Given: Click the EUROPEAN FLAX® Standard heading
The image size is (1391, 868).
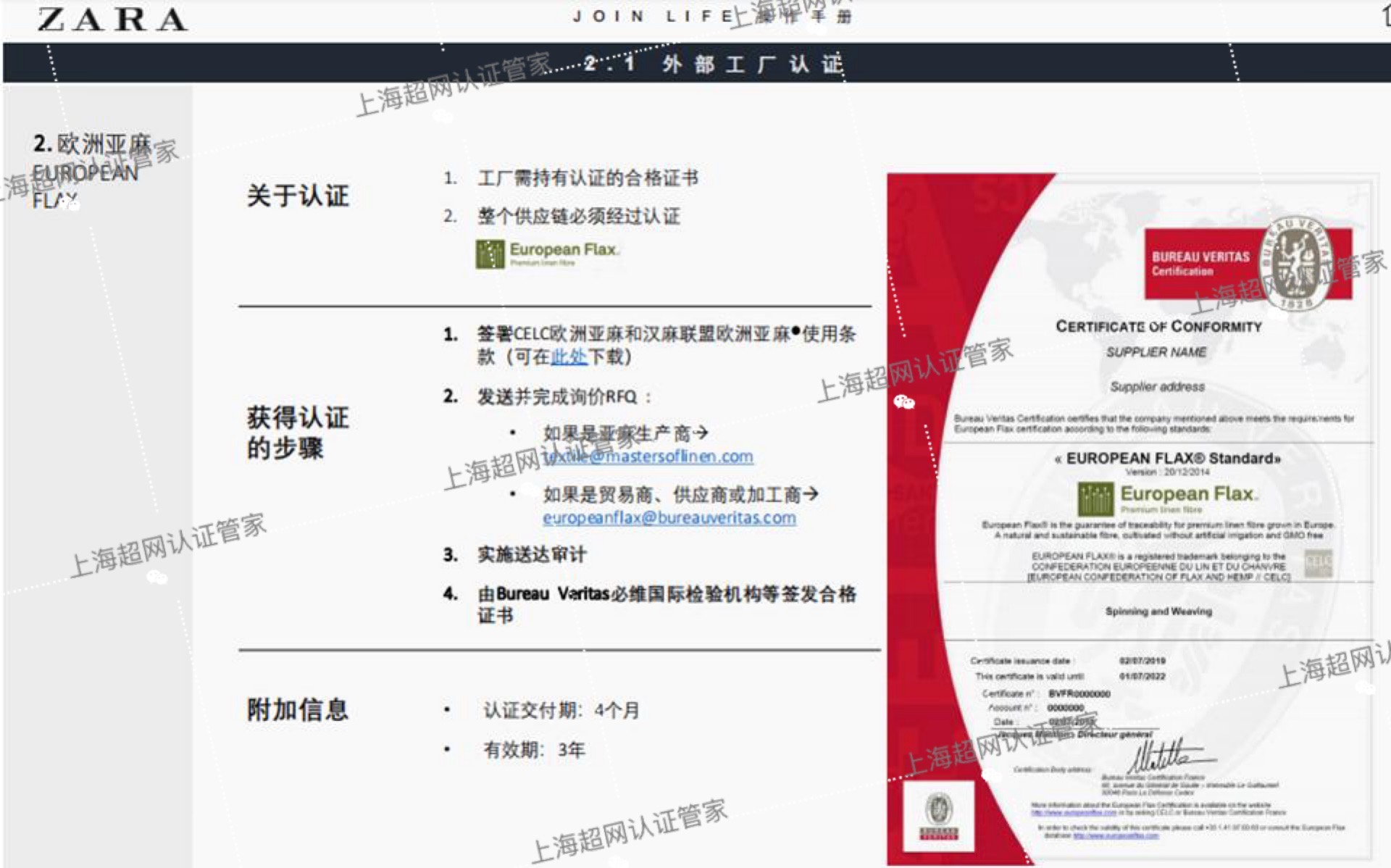Looking at the screenshot, I should pos(1168,459).
